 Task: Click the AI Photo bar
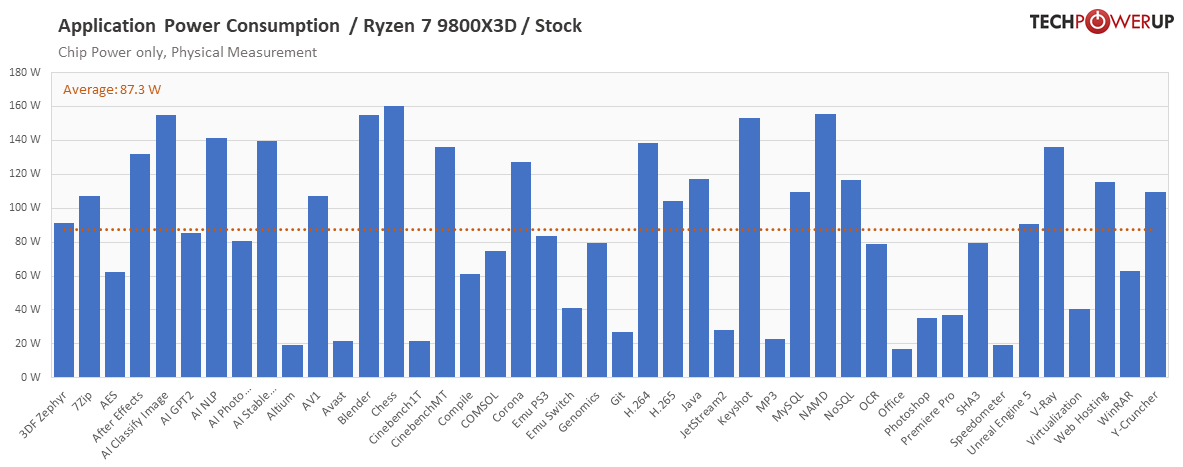242,309
